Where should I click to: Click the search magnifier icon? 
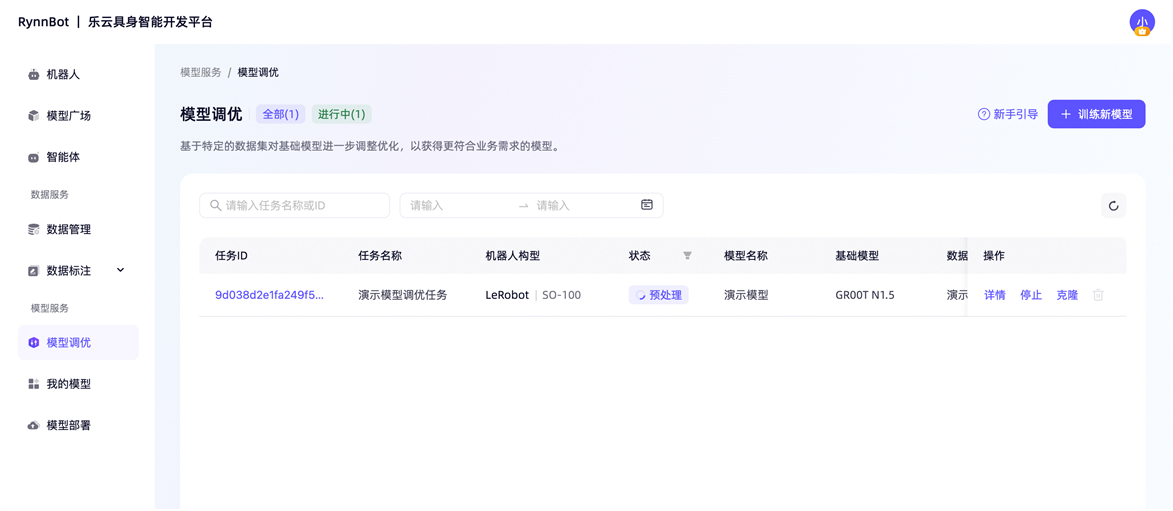(x=215, y=205)
